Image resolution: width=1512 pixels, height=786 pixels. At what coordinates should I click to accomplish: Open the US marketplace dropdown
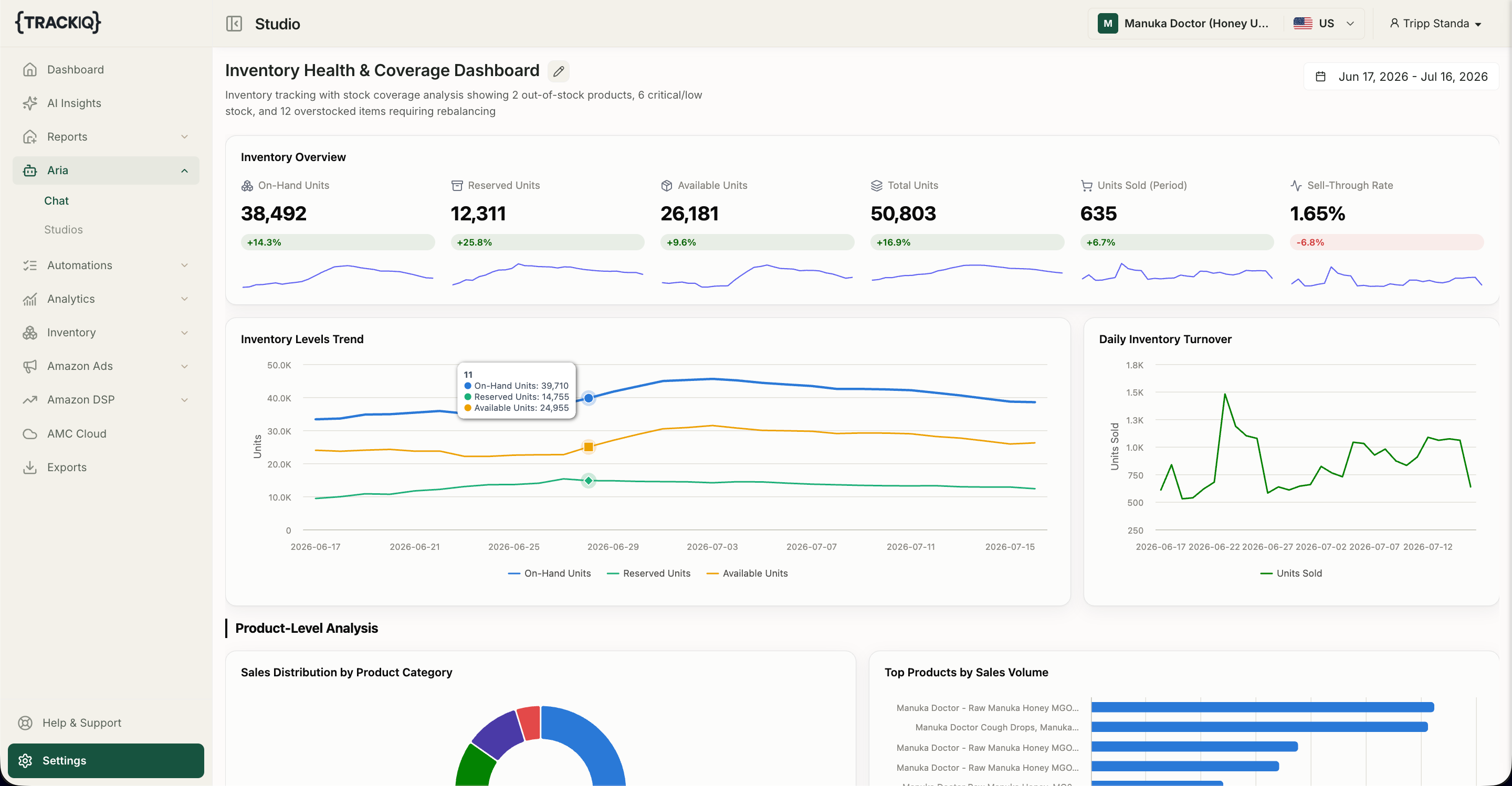tap(1324, 24)
